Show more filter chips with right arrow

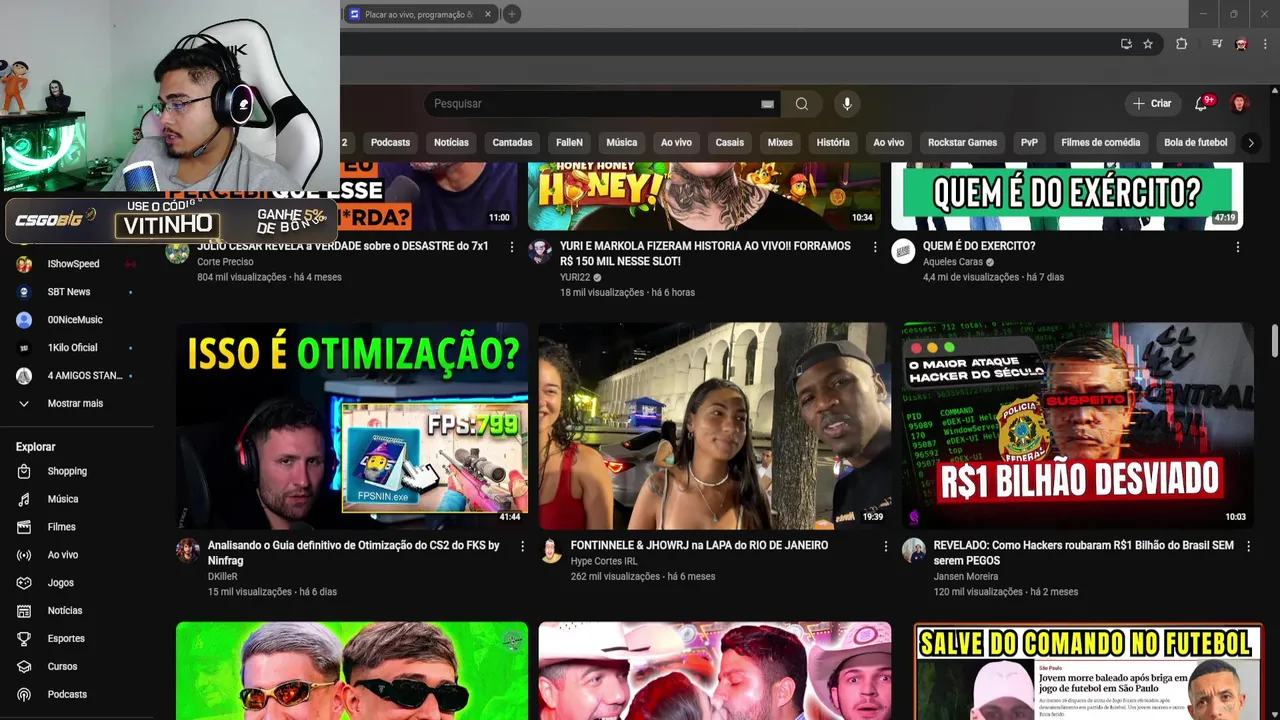click(x=1250, y=143)
